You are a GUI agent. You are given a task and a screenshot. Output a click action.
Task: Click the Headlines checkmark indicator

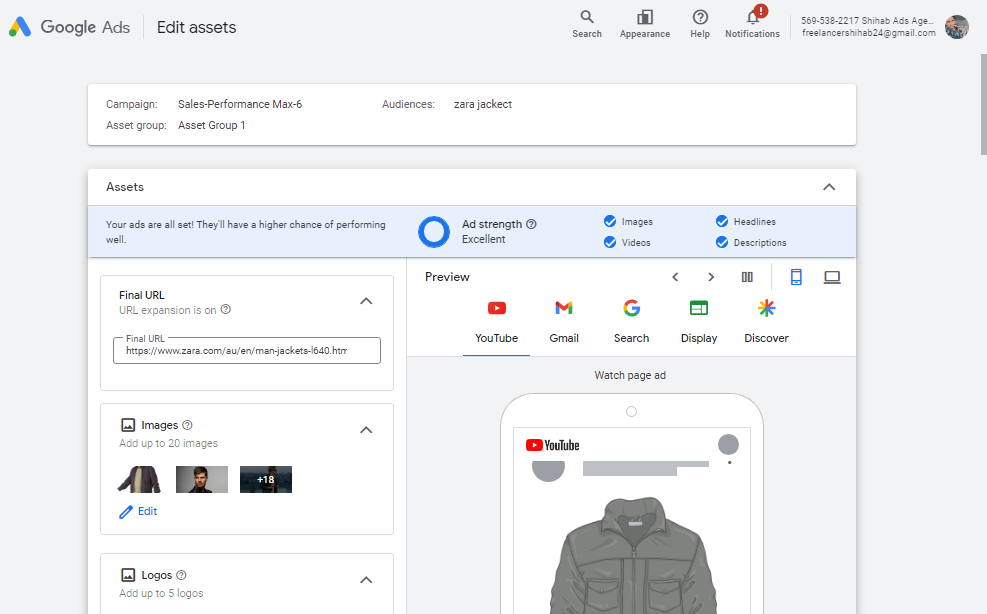point(722,221)
